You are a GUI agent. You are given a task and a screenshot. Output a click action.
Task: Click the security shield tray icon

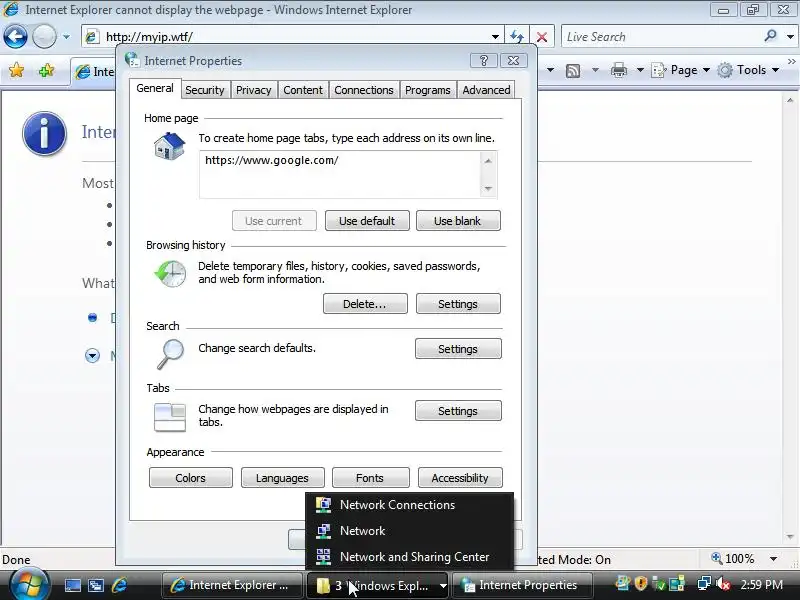pos(641,584)
